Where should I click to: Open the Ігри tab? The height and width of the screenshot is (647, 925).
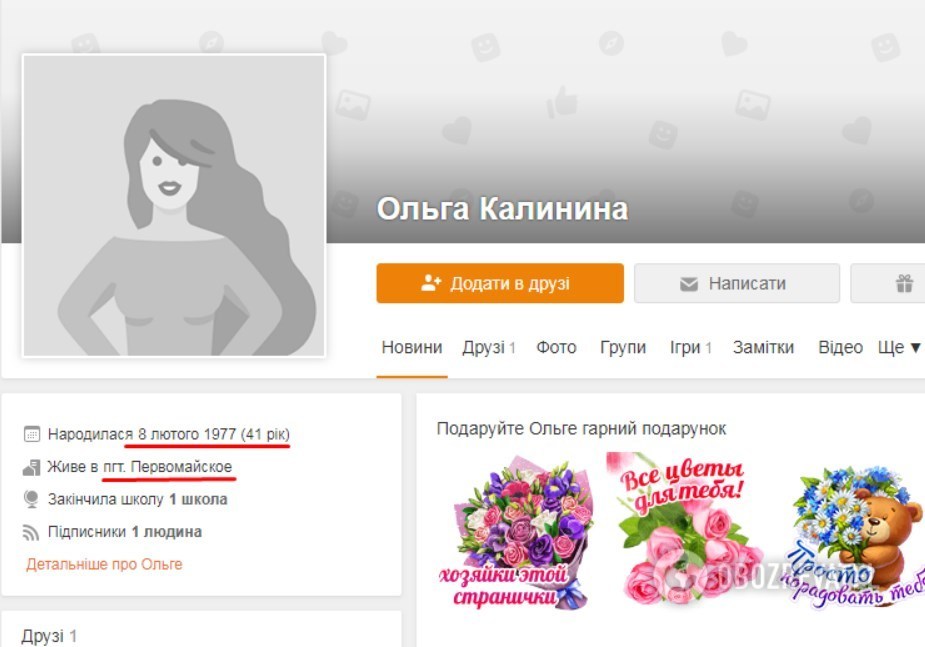(x=690, y=347)
